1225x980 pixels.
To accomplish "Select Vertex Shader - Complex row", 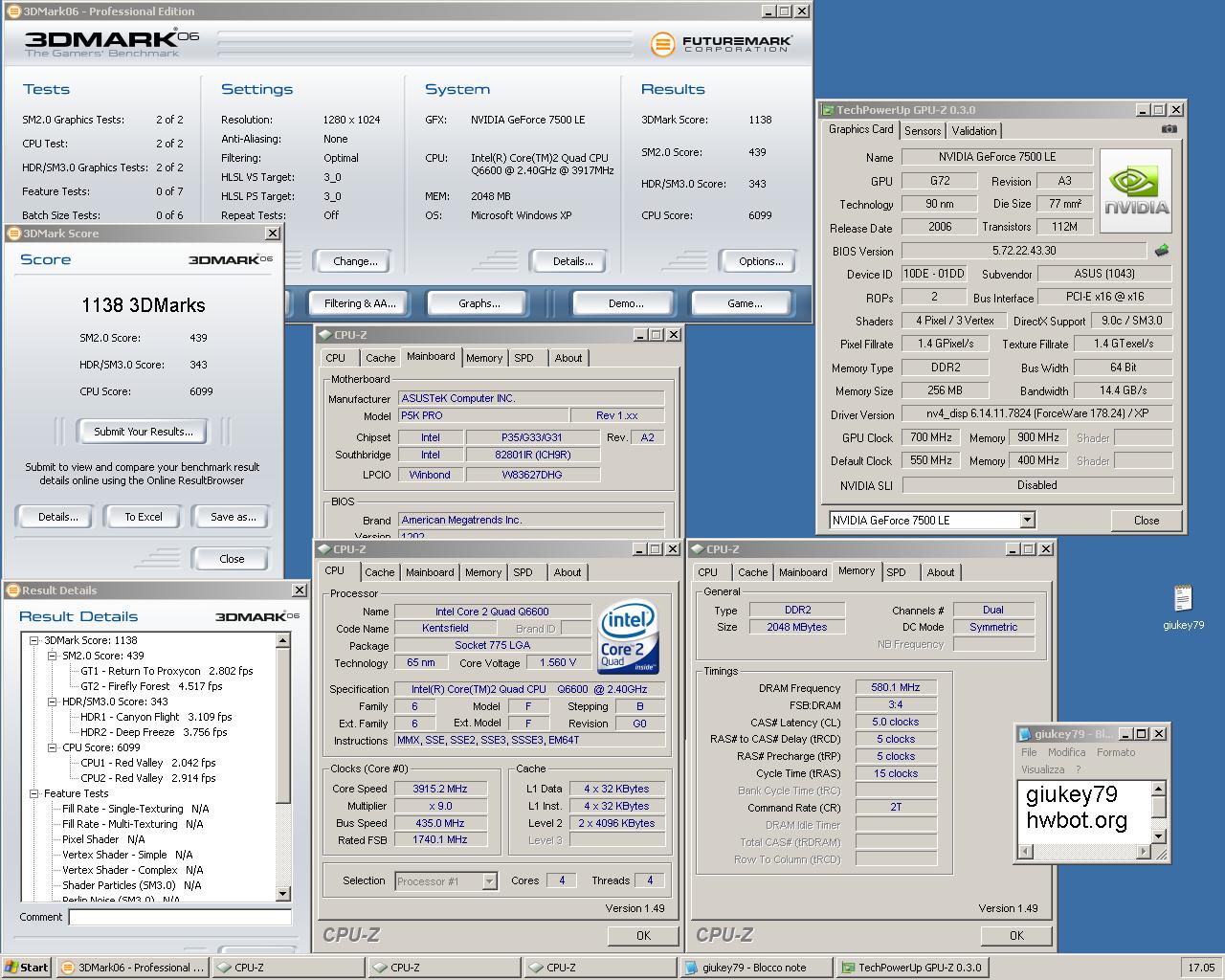I will point(133,870).
